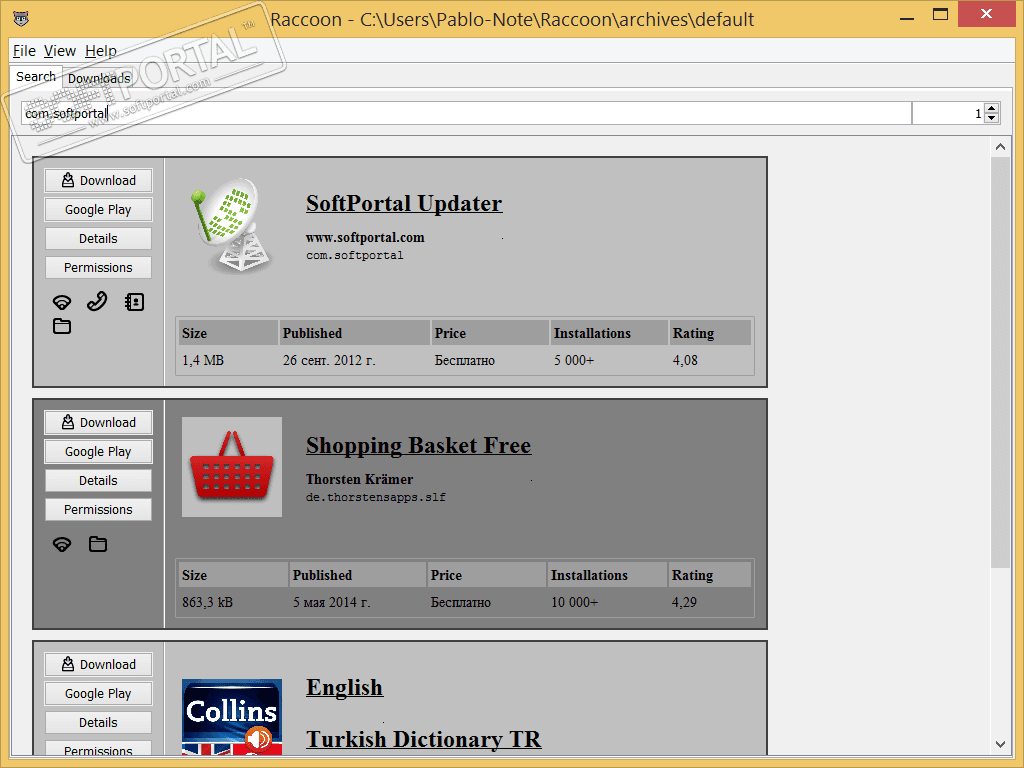Click the 26 сент. 2012 г. published date
The width and height of the screenshot is (1024, 768).
tap(329, 360)
